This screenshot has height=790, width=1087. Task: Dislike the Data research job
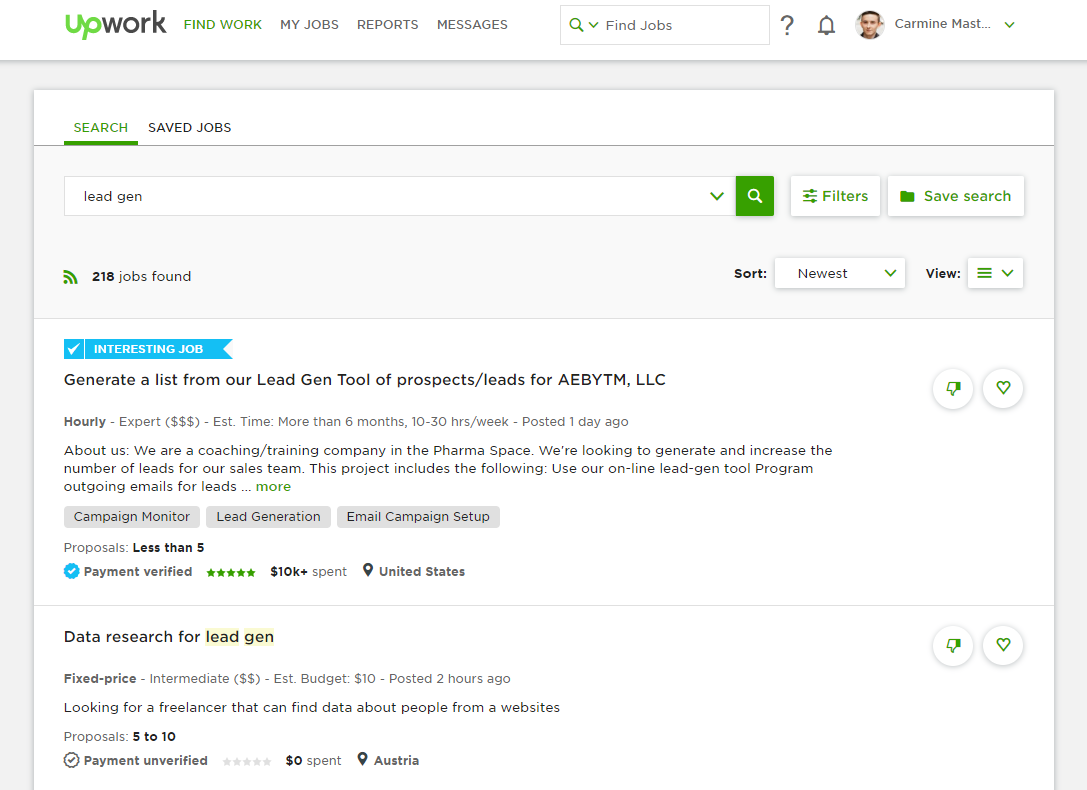point(953,645)
